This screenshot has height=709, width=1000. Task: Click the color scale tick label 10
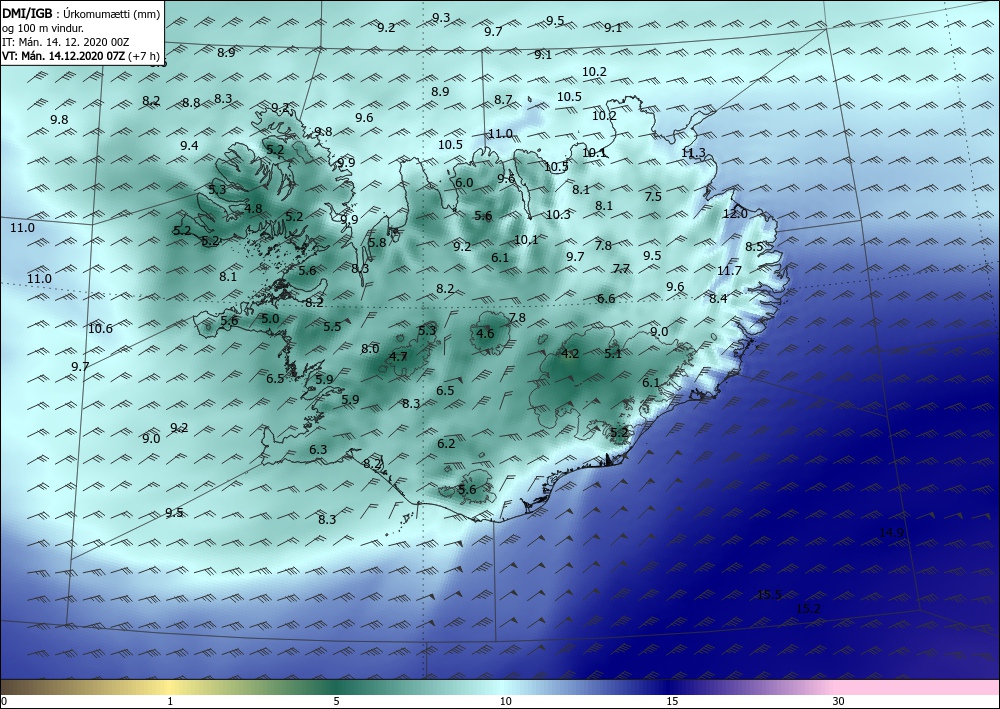click(505, 701)
